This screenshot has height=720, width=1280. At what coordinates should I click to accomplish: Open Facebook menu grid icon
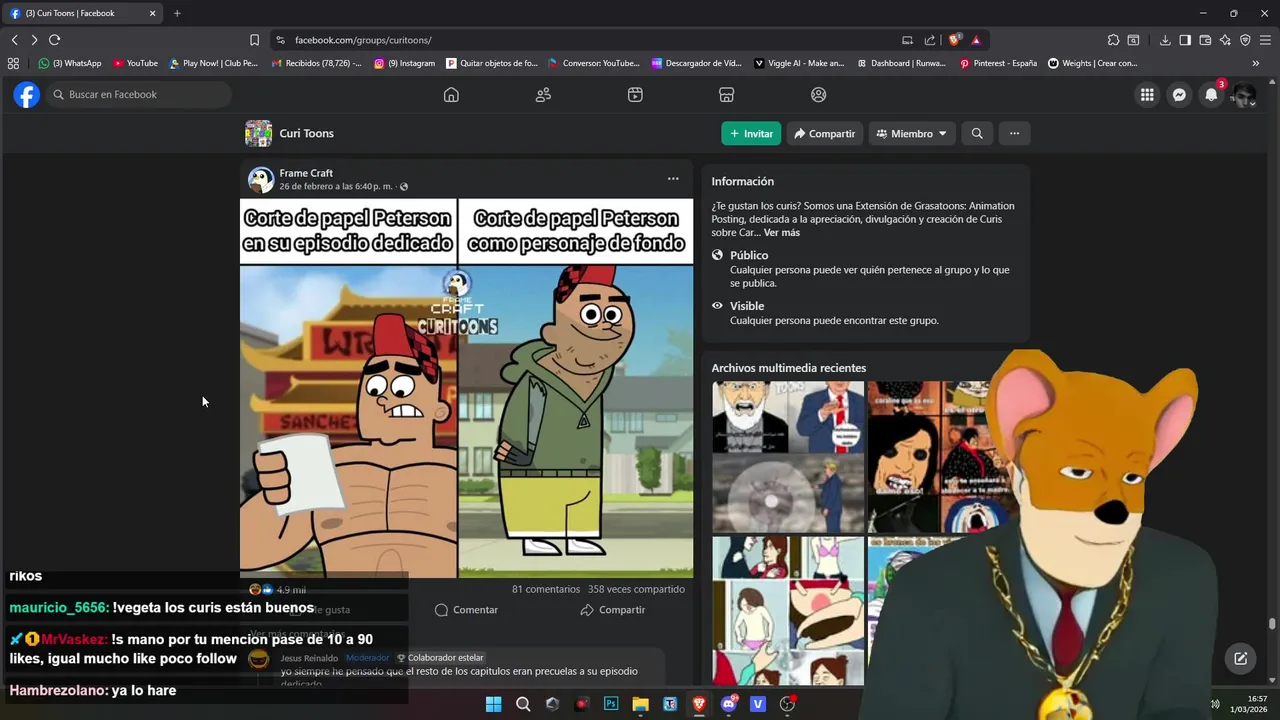[1147, 95]
